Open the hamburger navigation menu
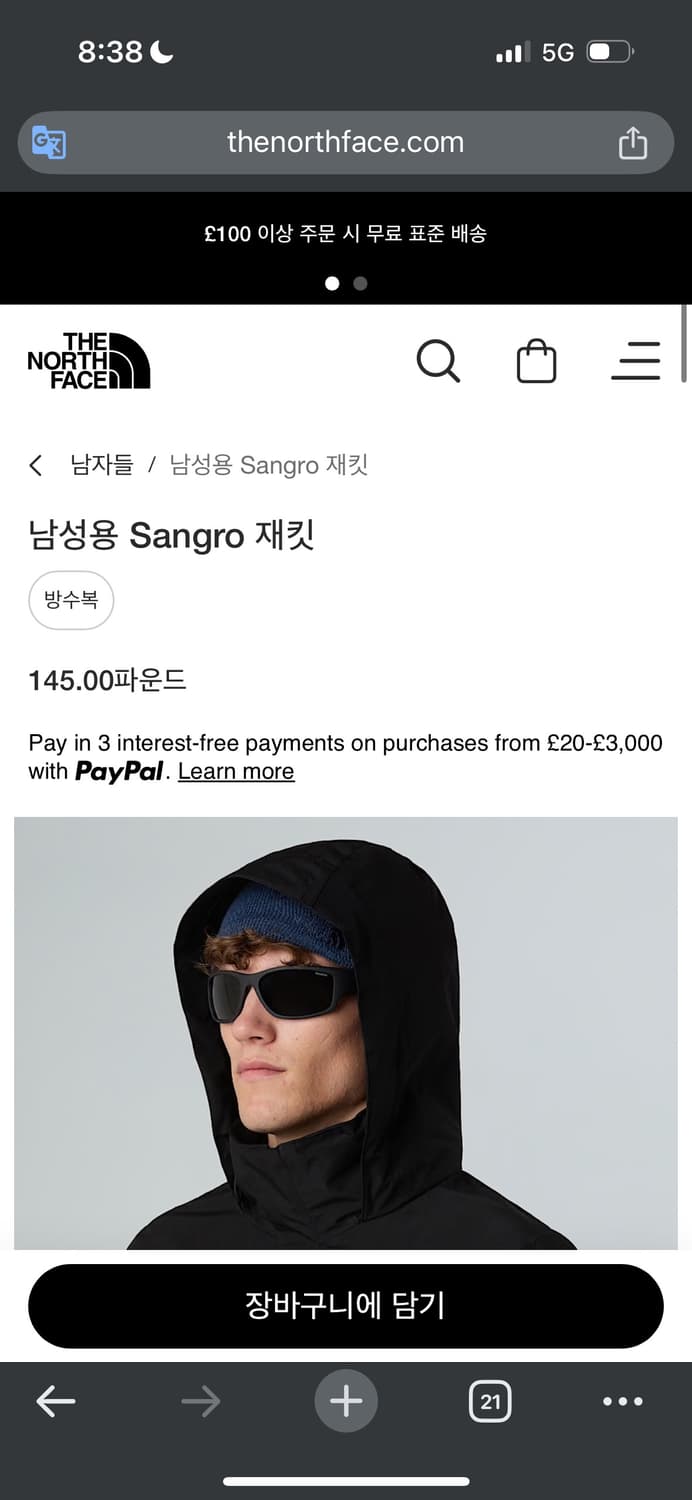 (x=636, y=361)
